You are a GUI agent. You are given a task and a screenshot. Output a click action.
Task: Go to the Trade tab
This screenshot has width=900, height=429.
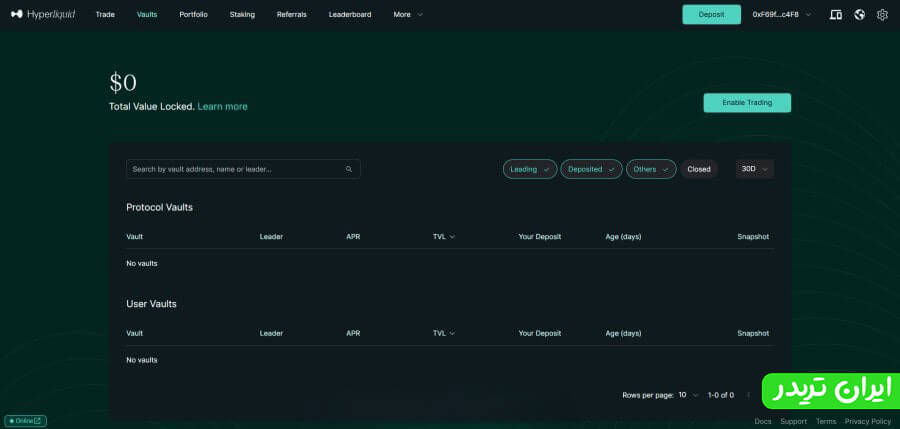[105, 15]
